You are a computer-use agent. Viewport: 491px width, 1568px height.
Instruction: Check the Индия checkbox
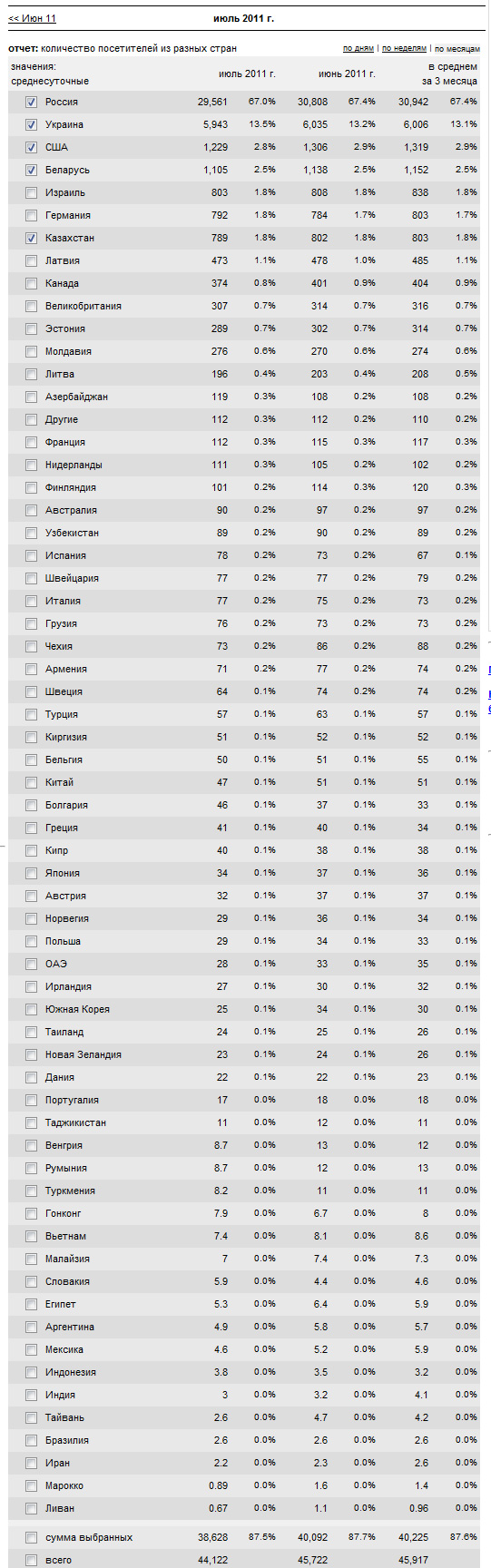(32, 1396)
